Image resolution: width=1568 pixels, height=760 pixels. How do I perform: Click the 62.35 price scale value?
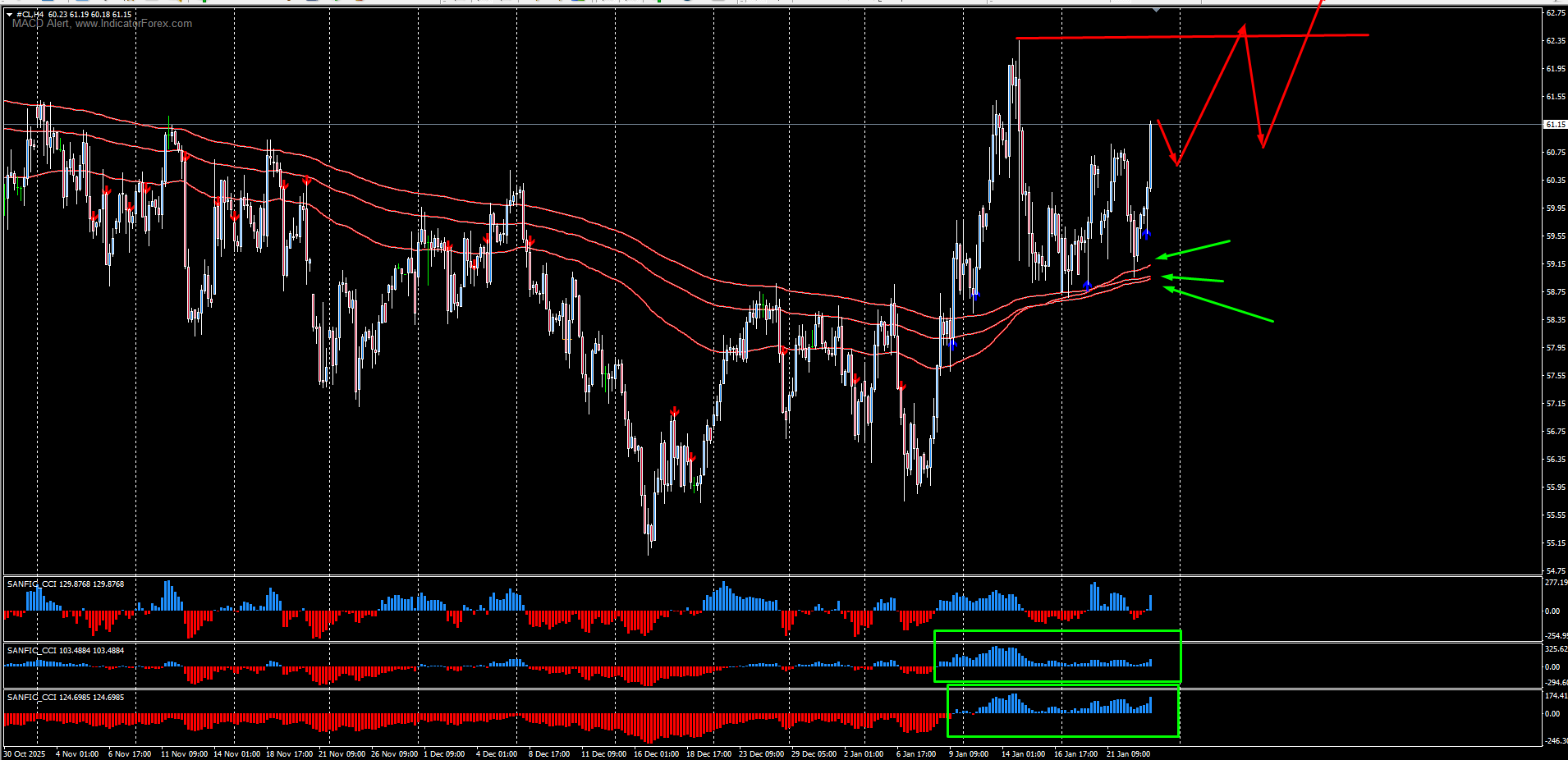1556,41
